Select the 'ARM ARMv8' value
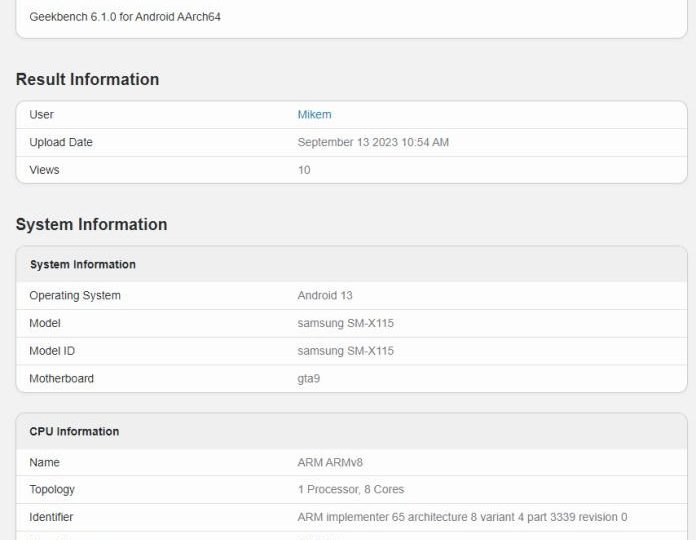Image resolution: width=696 pixels, height=540 pixels. [330, 462]
